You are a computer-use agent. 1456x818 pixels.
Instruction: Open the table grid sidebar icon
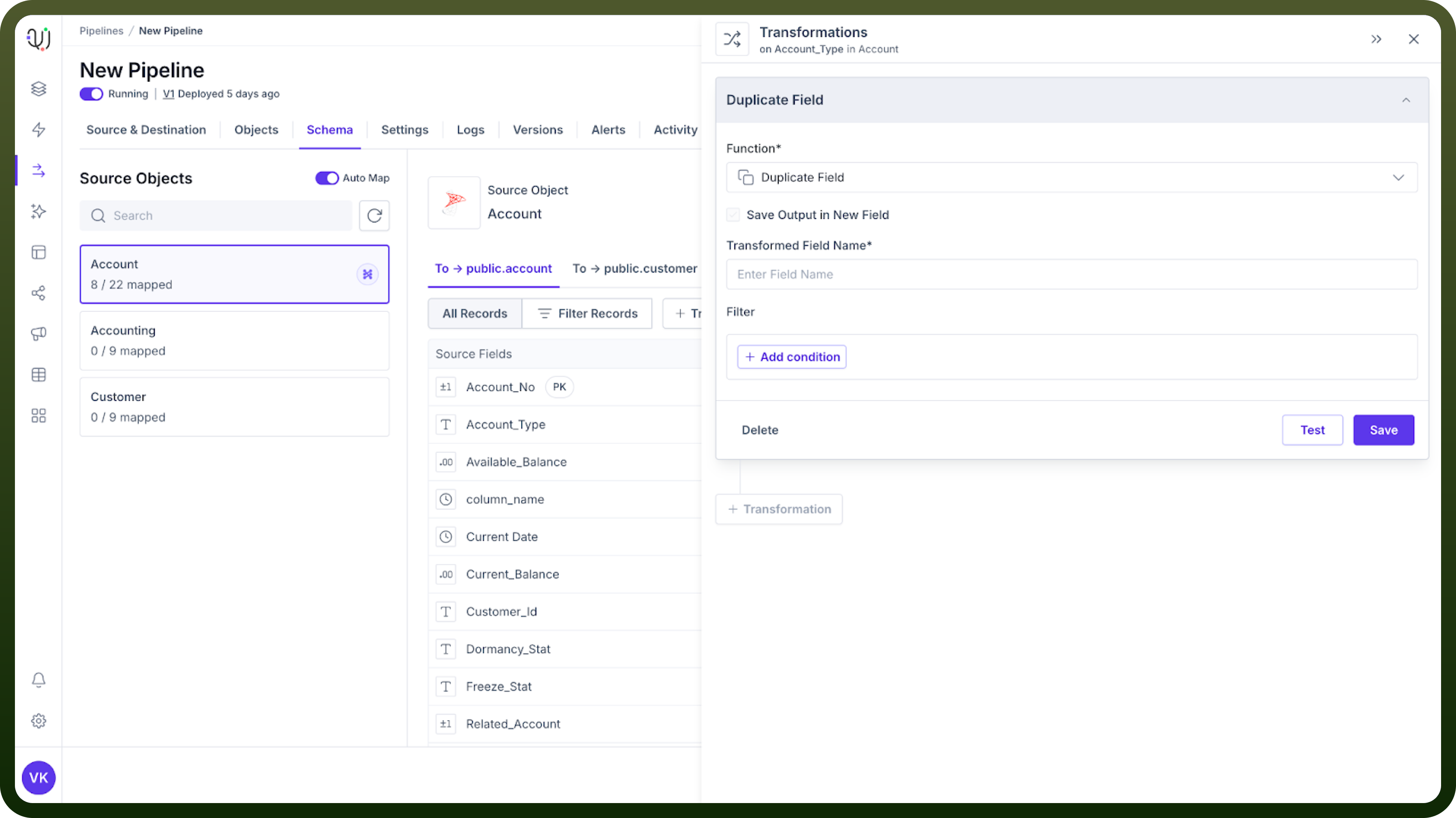[38, 375]
